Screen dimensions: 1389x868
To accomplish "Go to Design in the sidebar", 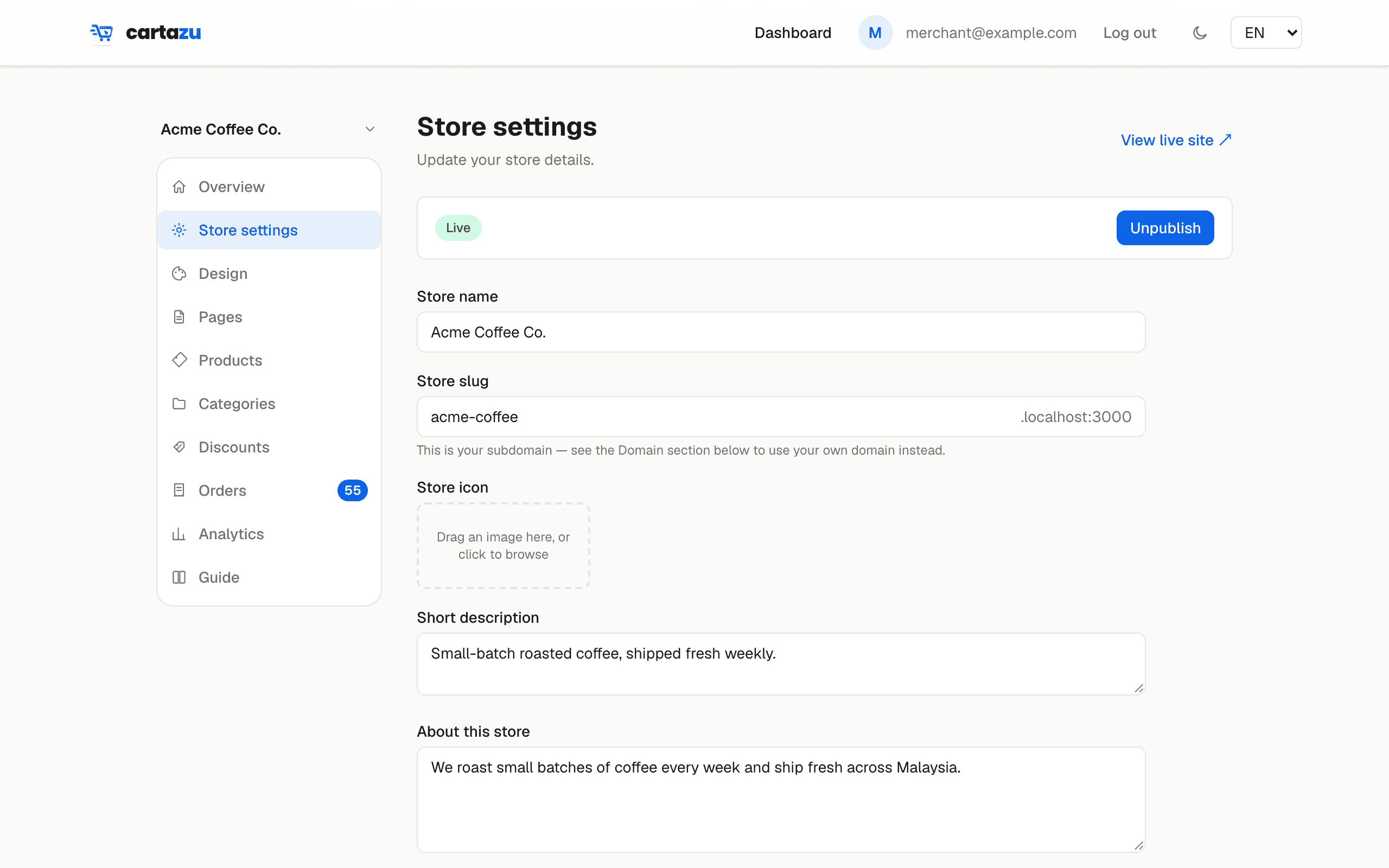I will tap(269, 274).
